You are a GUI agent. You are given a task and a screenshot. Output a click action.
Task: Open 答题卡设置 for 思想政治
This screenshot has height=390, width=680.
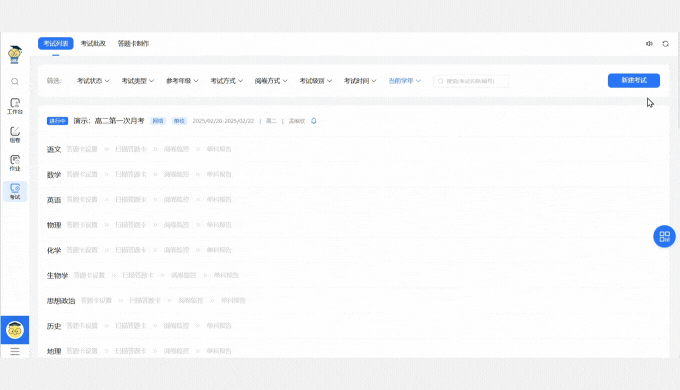point(96,300)
